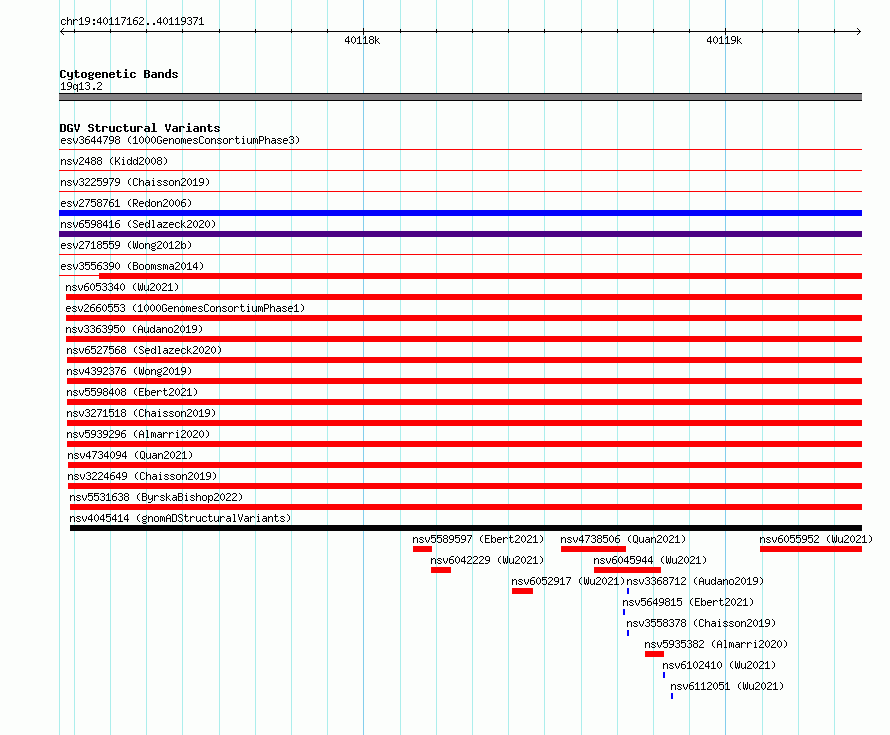Select nsv6042229 (Wu2021) label
This screenshot has width=890, height=735.
tap(487, 560)
